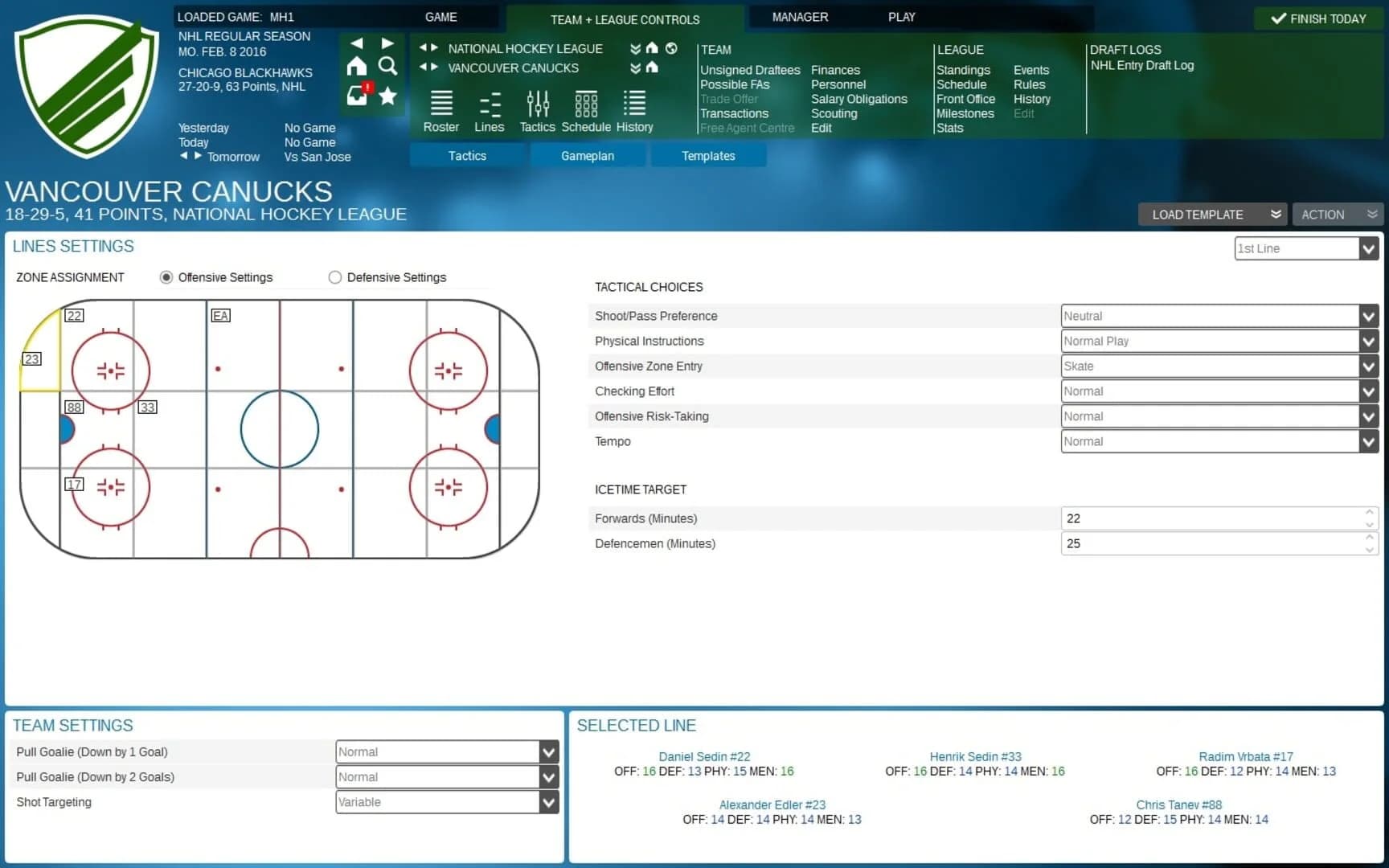This screenshot has width=1389, height=868.
Task: Select the Defensive Settings radio button
Action: 334,277
